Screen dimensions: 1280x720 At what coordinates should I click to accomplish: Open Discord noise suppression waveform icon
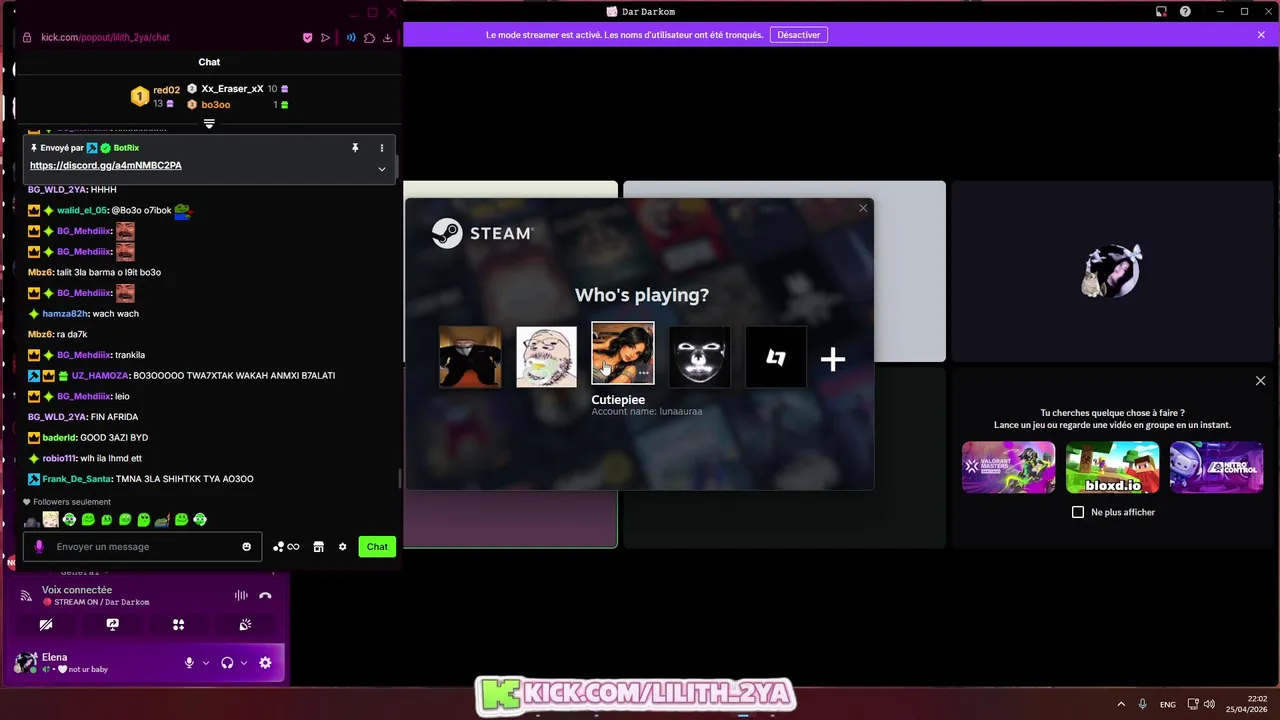coord(241,595)
